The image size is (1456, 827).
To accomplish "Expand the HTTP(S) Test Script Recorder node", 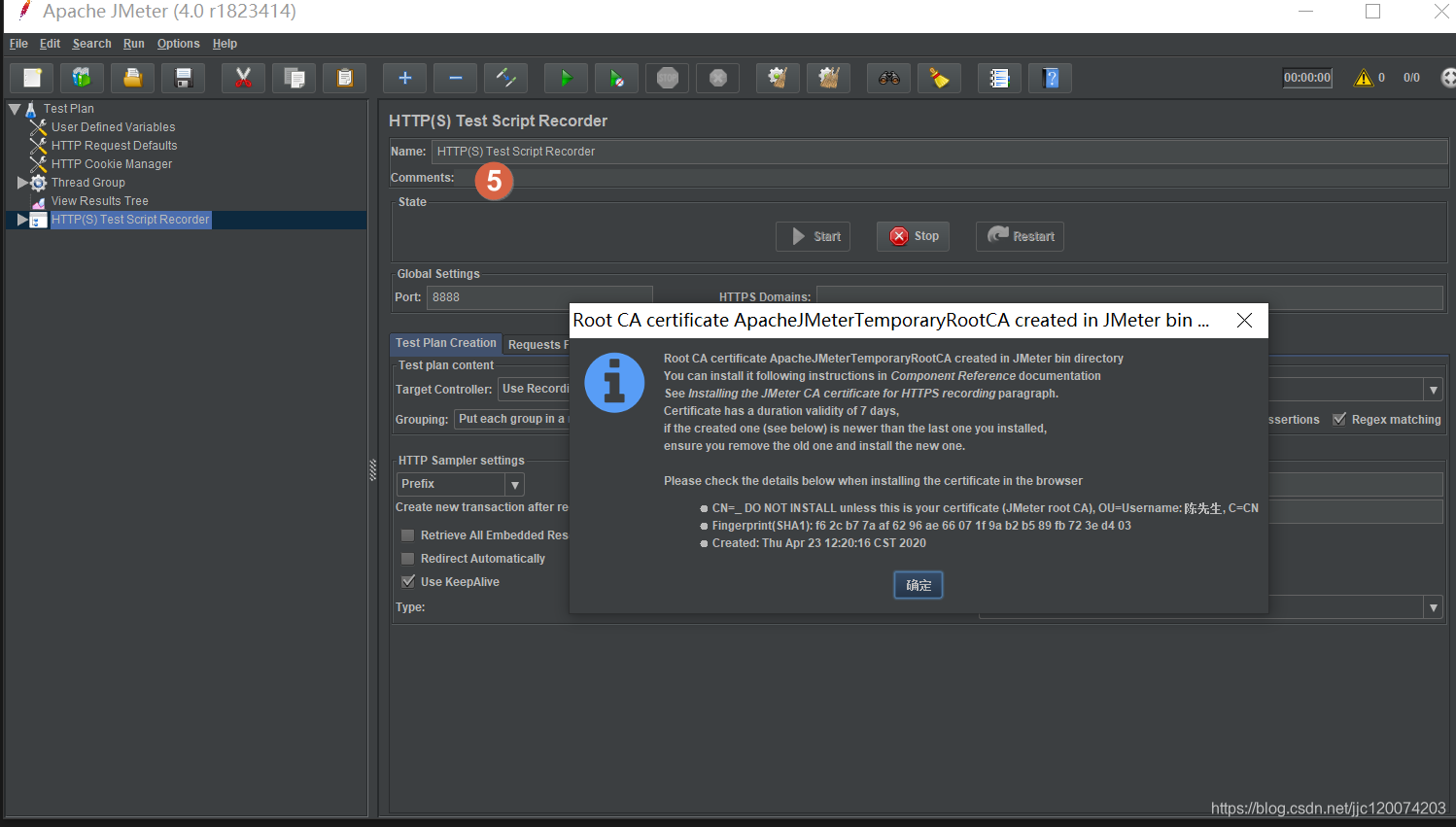I will click(22, 220).
